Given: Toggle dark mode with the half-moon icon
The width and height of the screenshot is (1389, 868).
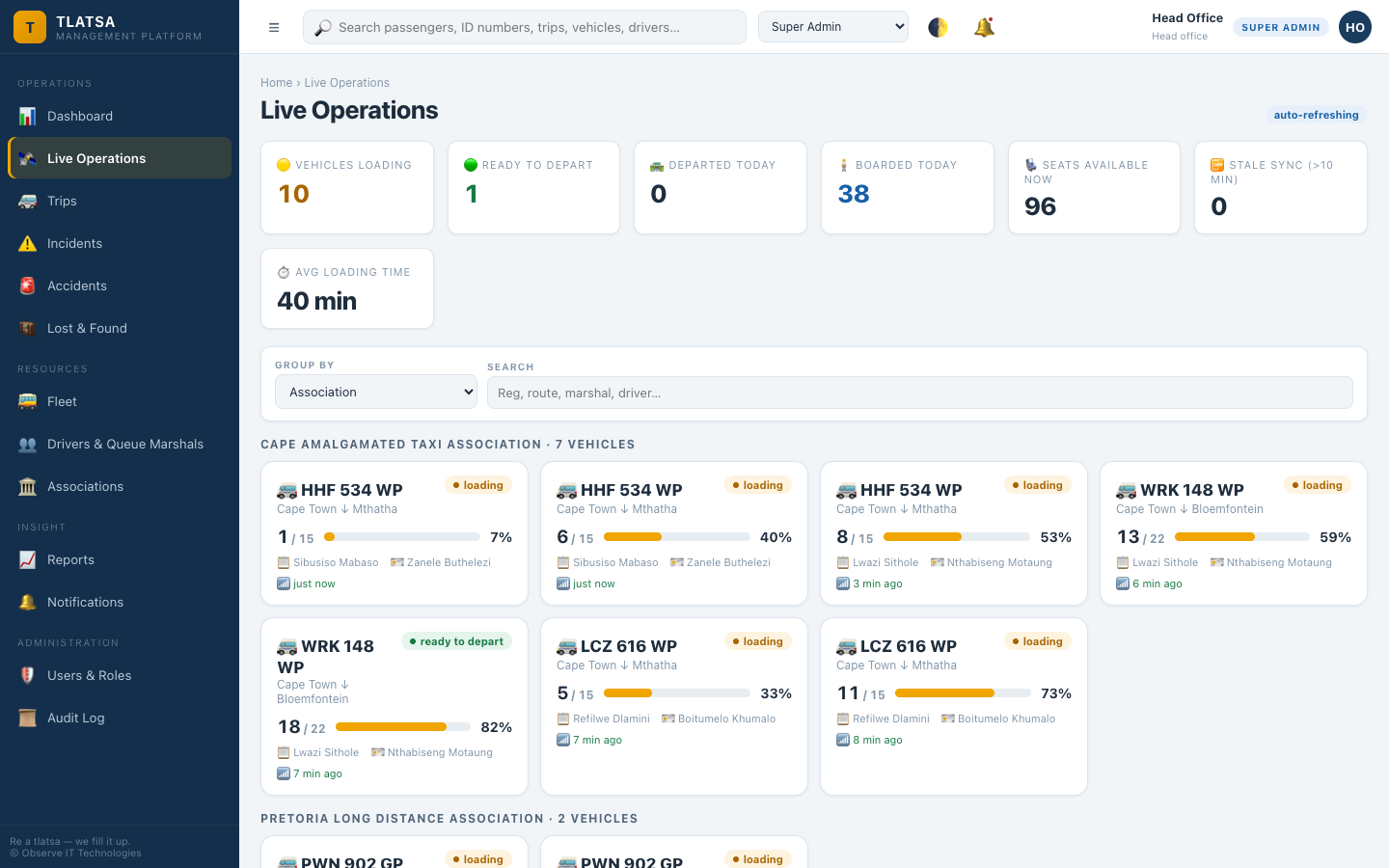Looking at the screenshot, I should point(939,27).
